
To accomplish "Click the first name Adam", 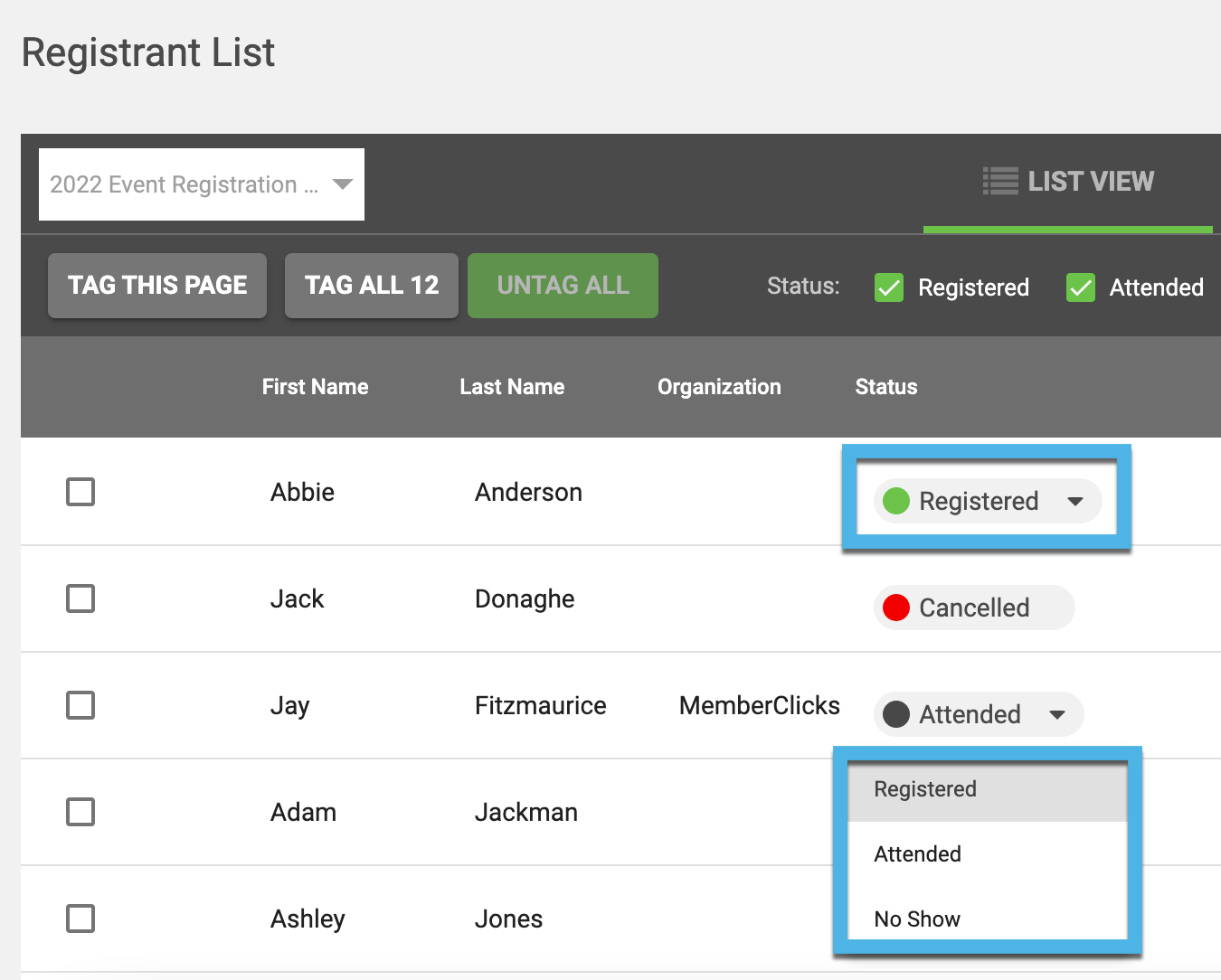I will click(303, 812).
